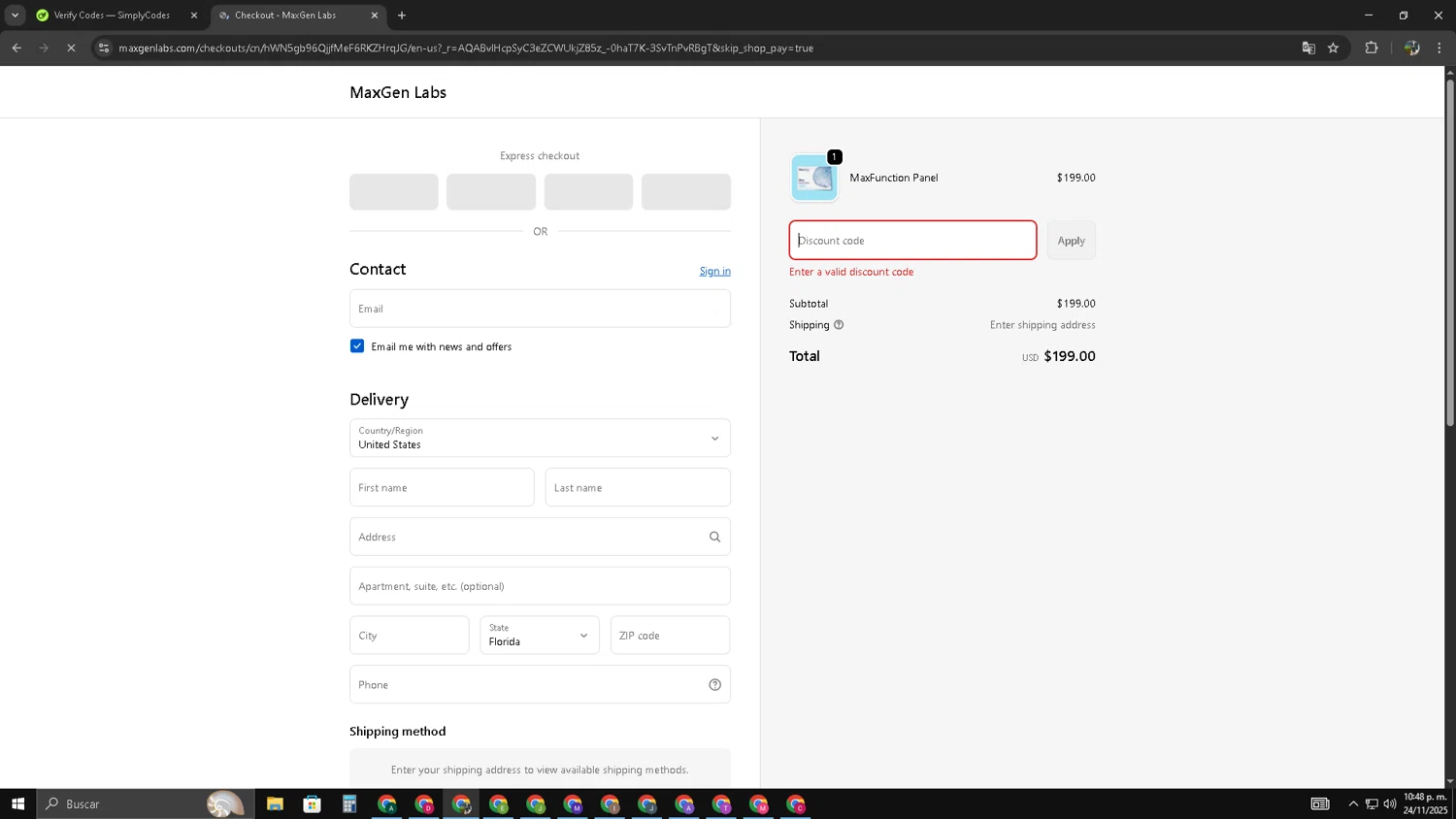The width and height of the screenshot is (1456, 819).
Task: Stop loading the page
Action: pyautogui.click(x=71, y=48)
